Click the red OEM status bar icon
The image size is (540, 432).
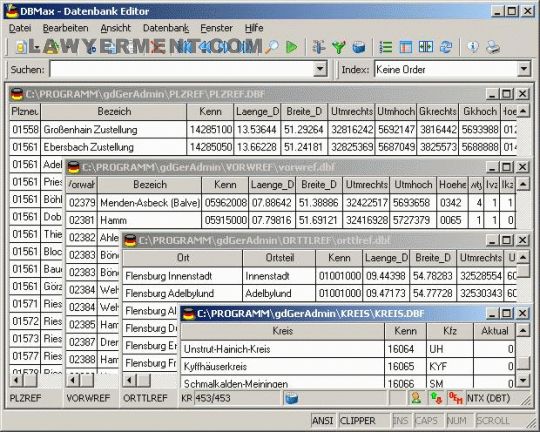[x=455, y=398]
